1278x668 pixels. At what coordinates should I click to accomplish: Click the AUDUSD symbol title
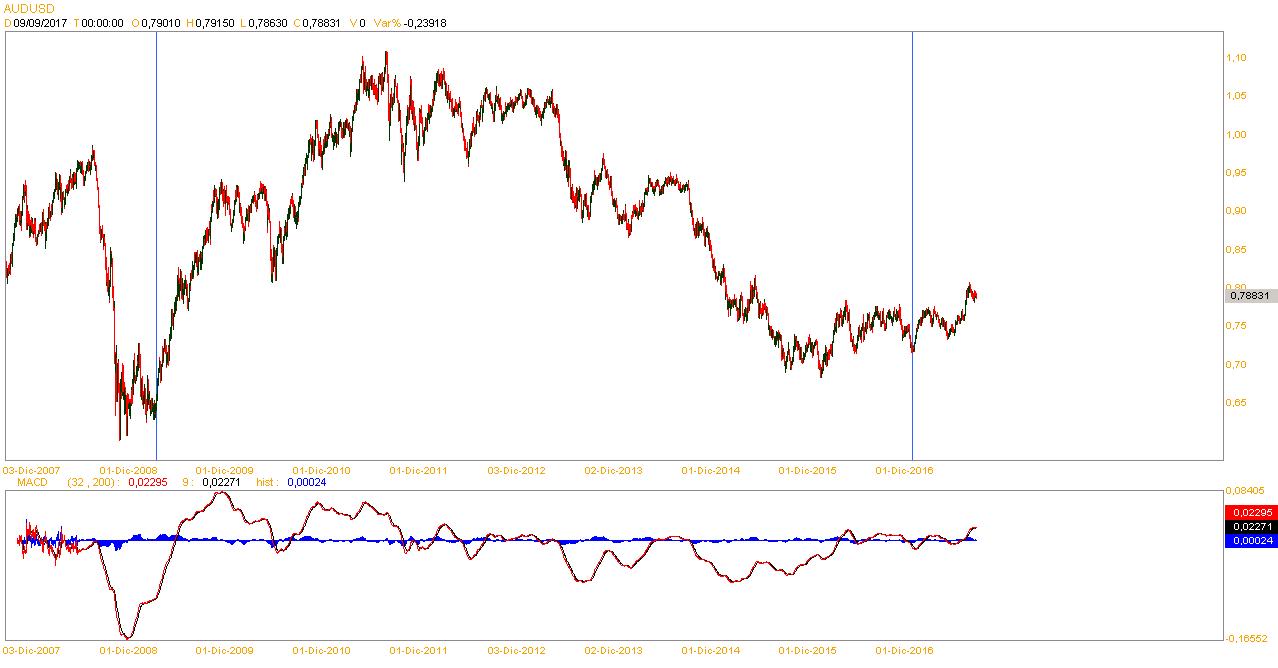tap(28, 7)
